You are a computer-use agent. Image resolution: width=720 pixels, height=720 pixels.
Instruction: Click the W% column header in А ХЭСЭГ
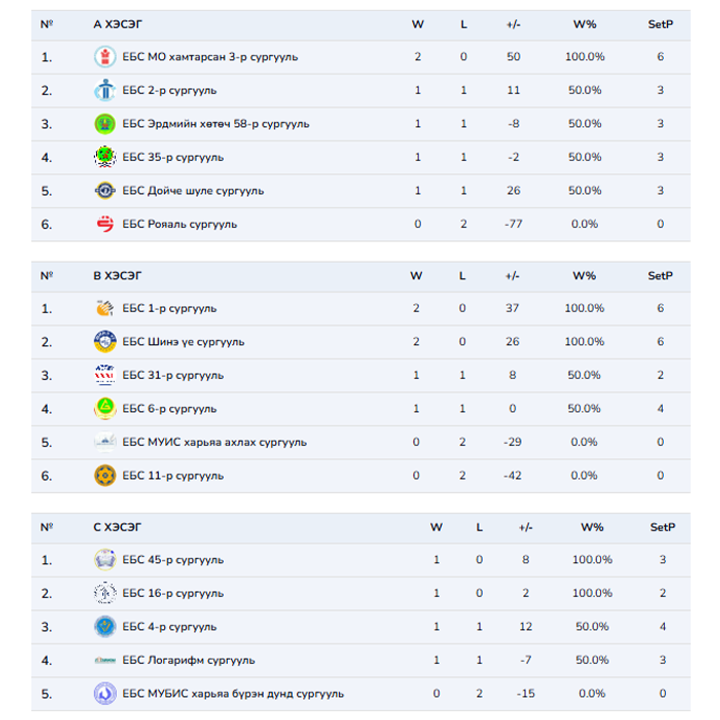tap(584, 24)
